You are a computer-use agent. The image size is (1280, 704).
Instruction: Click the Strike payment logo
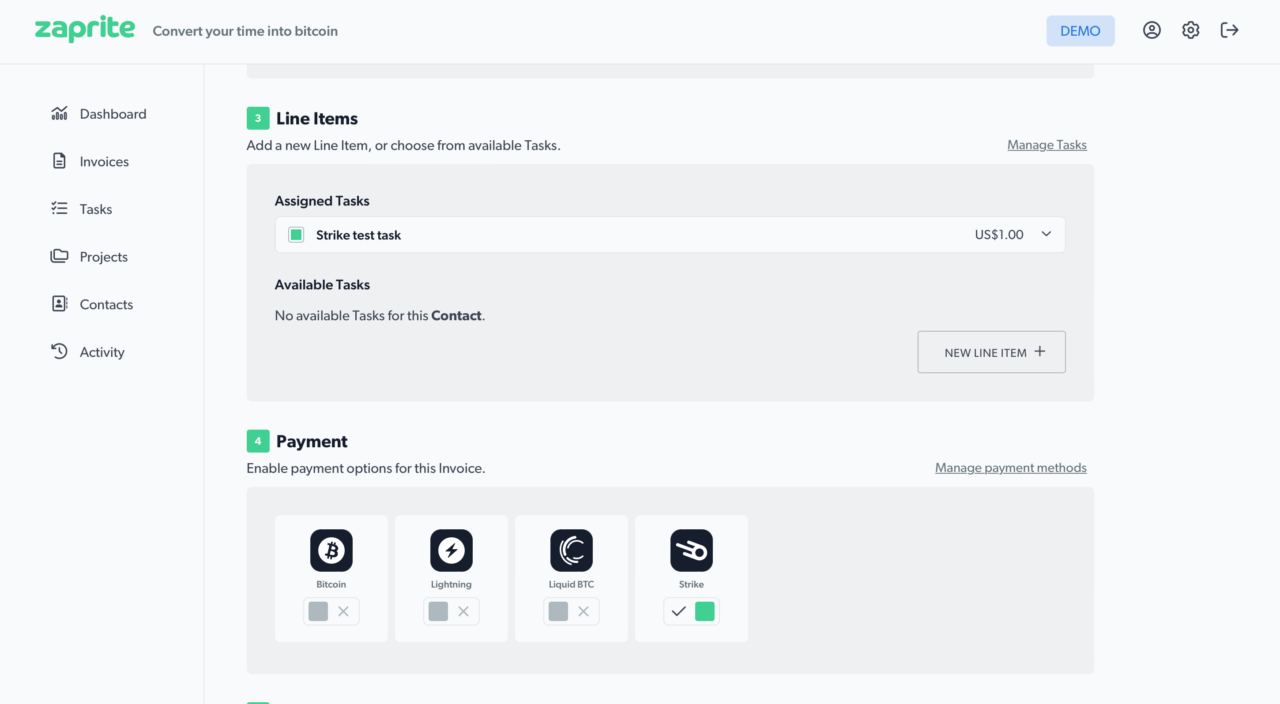[691, 550]
